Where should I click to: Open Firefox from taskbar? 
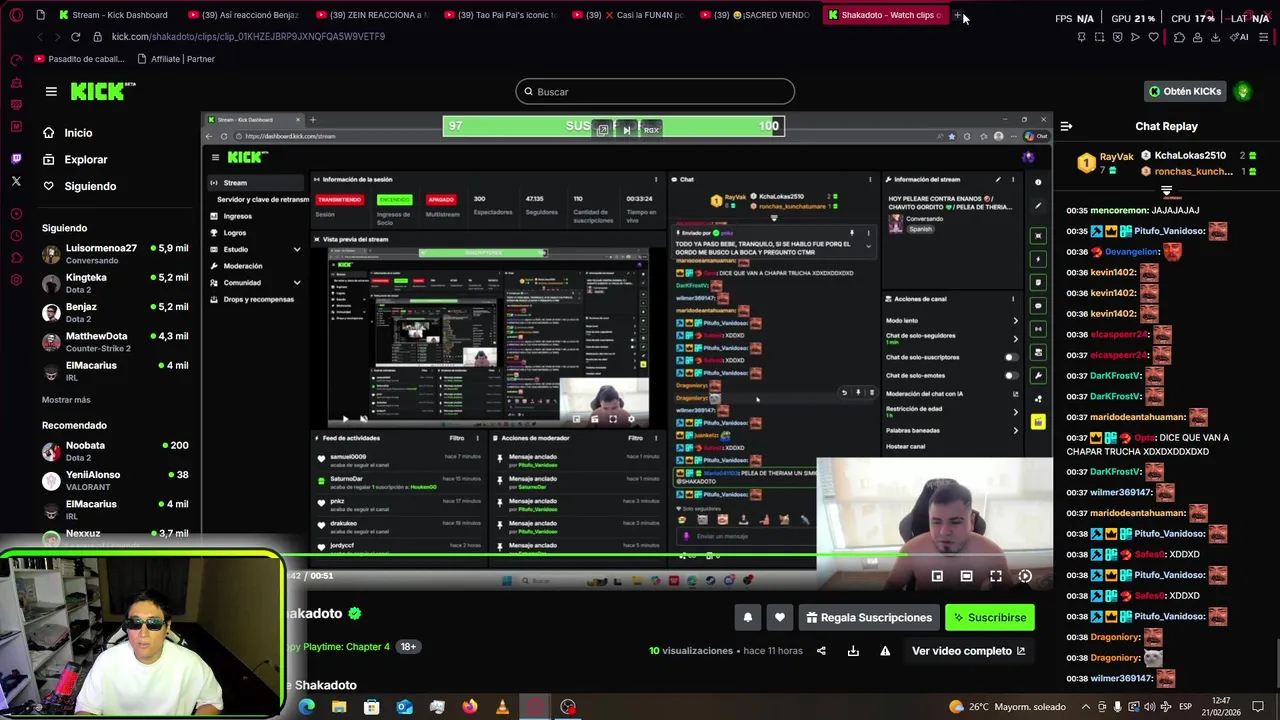[469, 707]
